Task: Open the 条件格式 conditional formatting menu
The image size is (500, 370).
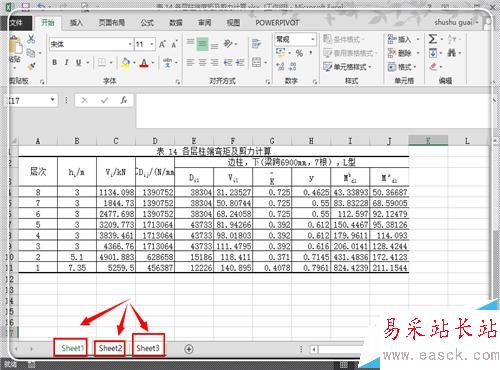Action: [343, 39]
